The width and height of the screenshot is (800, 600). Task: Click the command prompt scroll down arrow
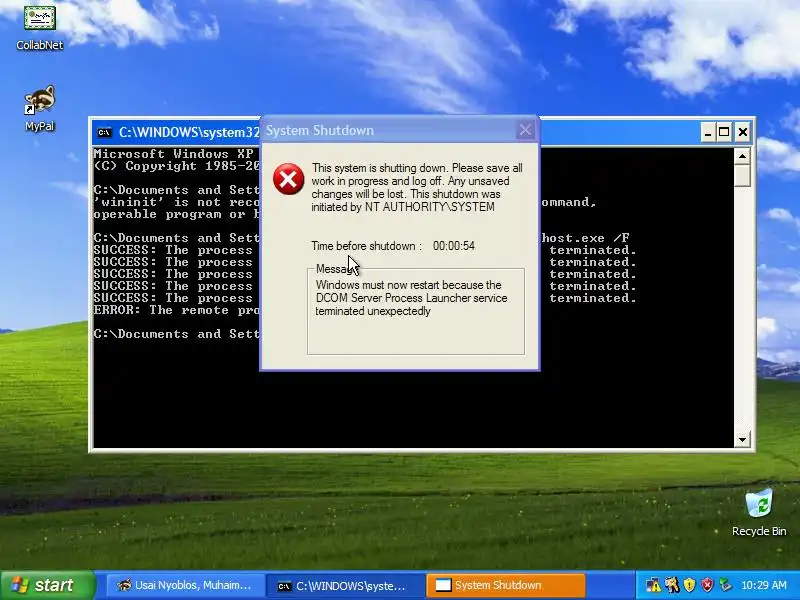[742, 439]
